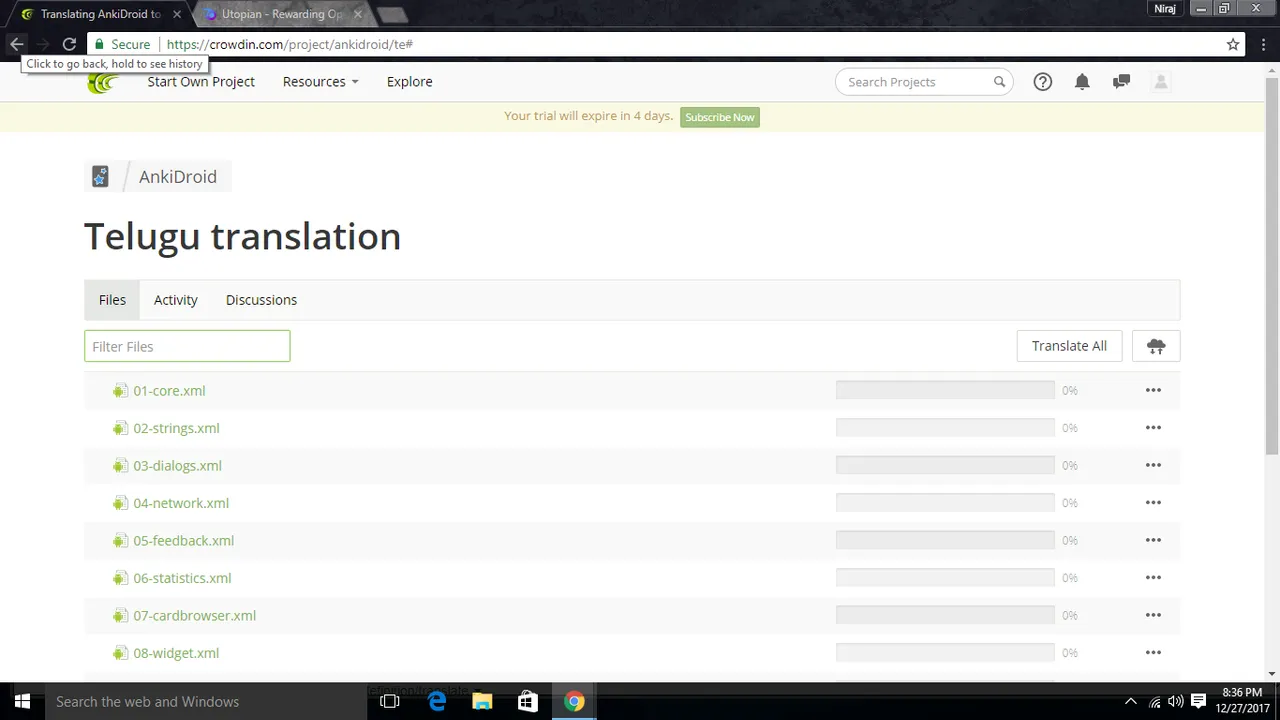Image resolution: width=1280 pixels, height=720 pixels.
Task: Switch to the Activity tab
Action: click(x=176, y=300)
